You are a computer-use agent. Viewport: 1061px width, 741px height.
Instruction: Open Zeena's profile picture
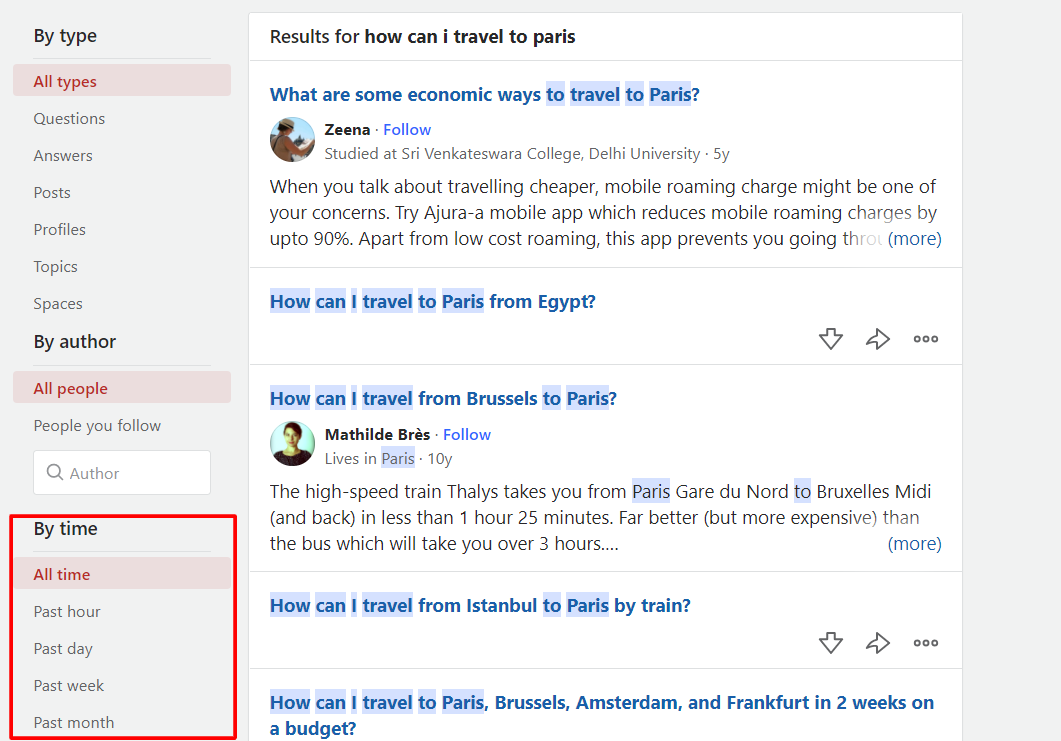(292, 139)
